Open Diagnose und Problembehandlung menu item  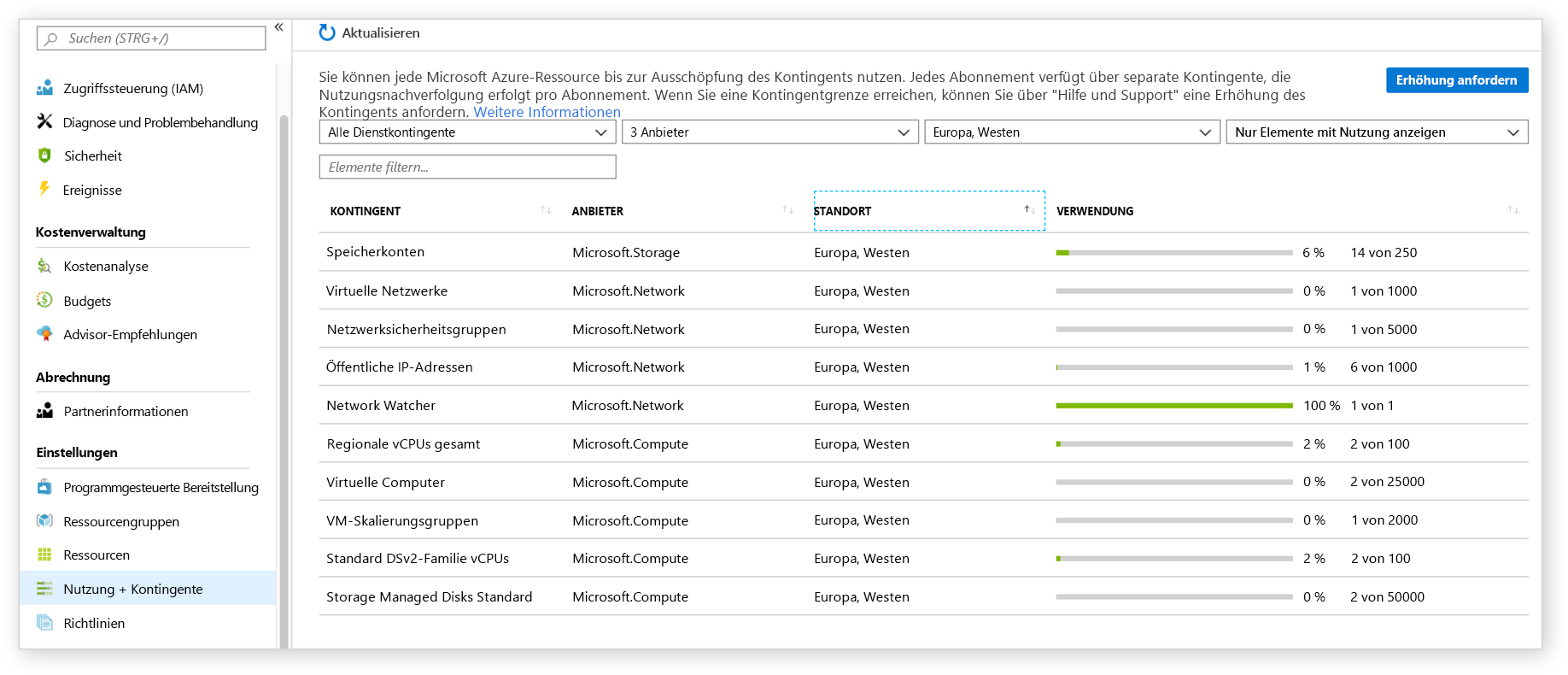161,122
